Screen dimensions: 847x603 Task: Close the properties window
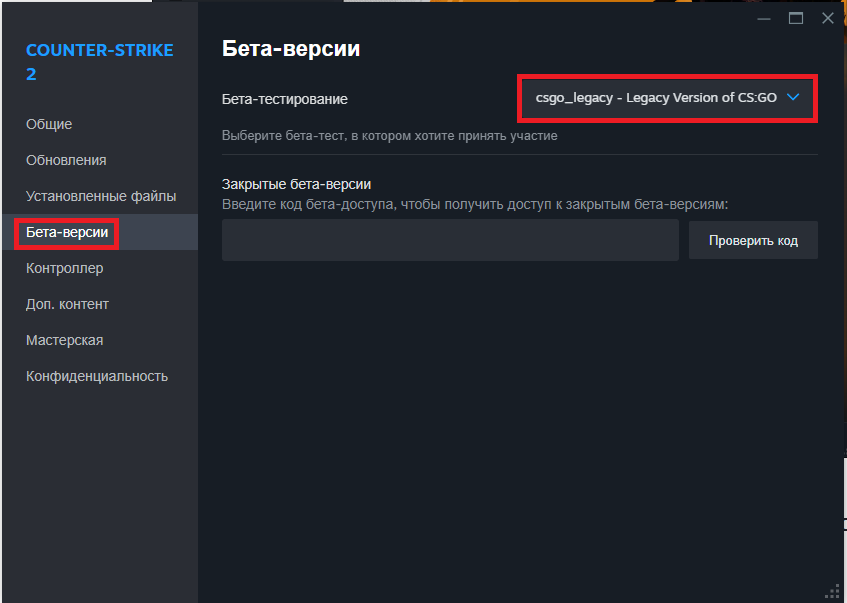[x=828, y=18]
